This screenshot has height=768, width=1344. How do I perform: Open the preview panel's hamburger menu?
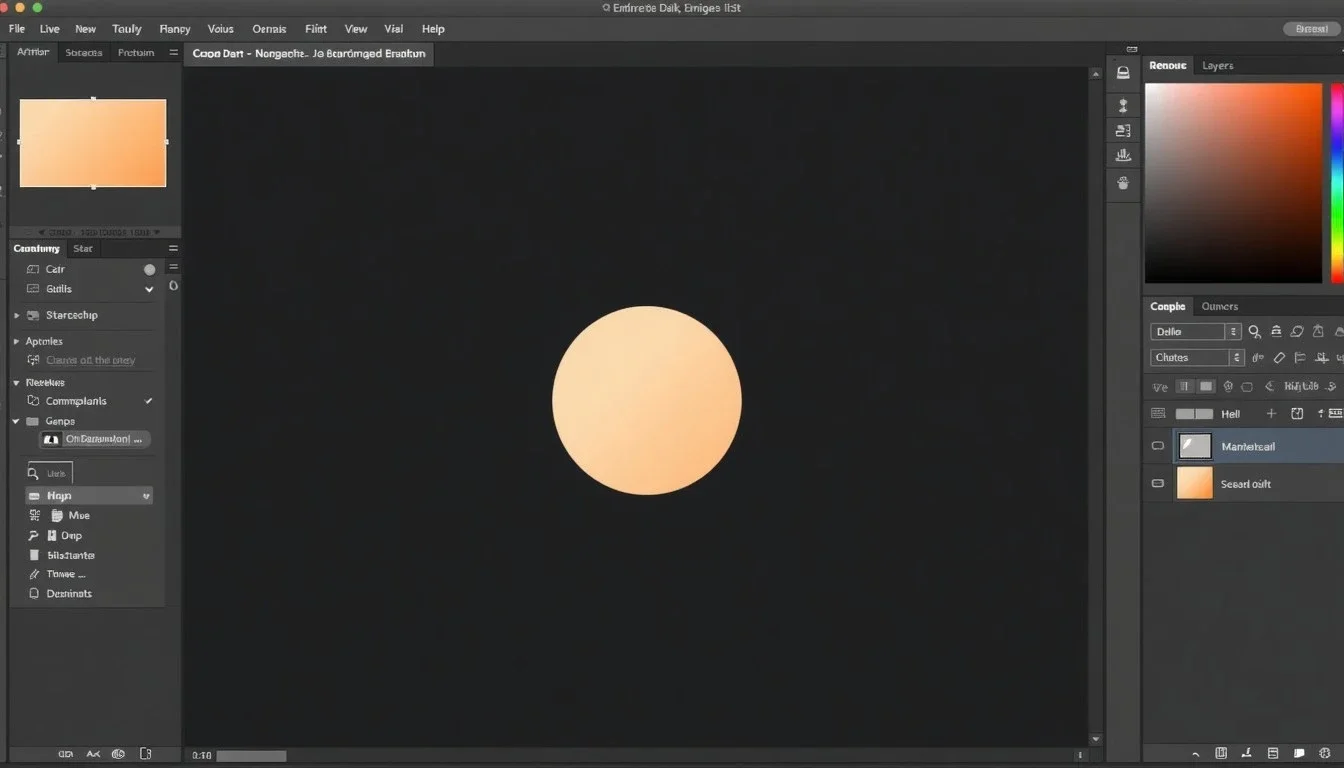point(173,52)
